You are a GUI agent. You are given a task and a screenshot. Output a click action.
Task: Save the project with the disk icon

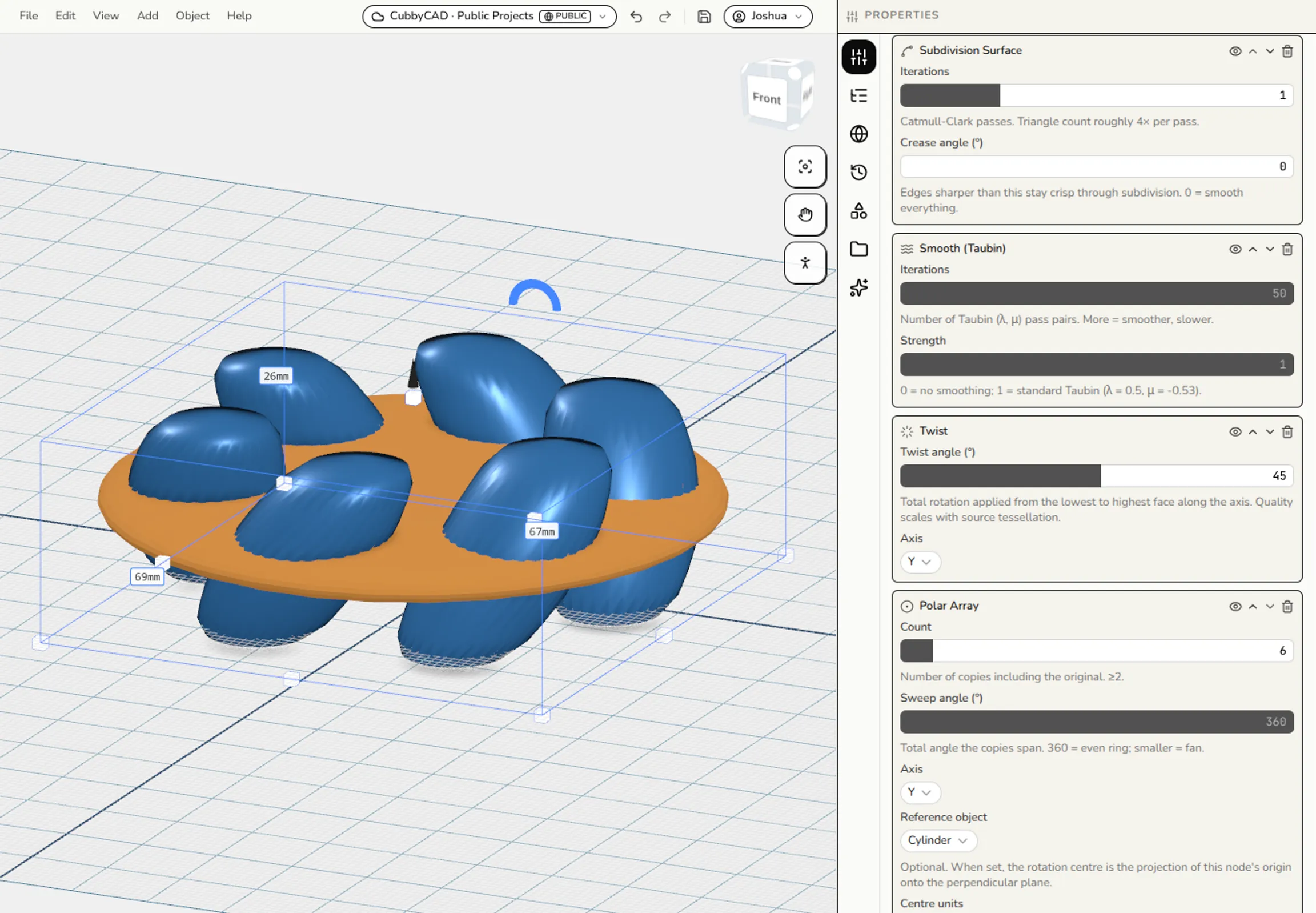pos(704,17)
